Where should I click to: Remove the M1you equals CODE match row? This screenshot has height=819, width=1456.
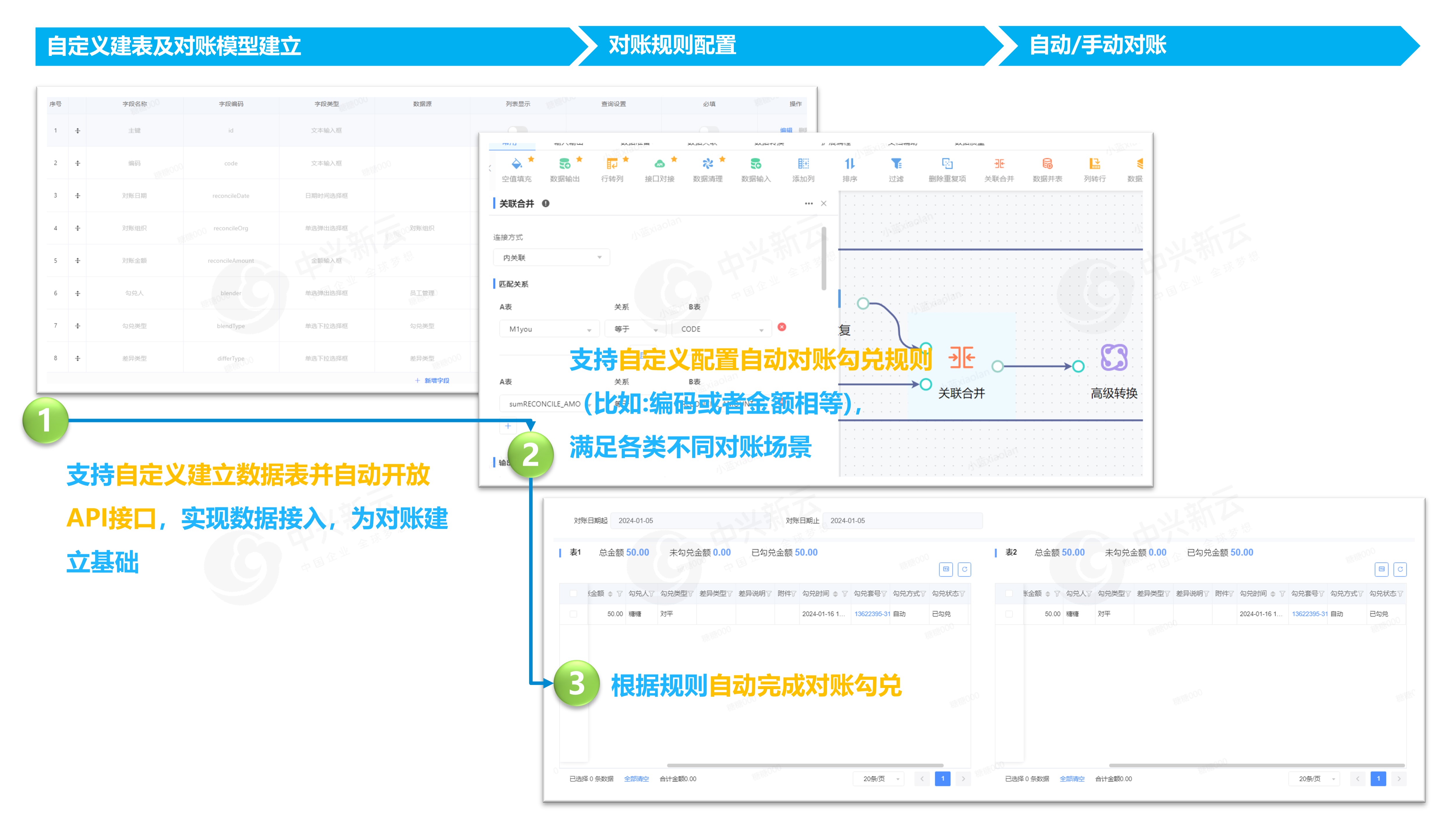782,327
